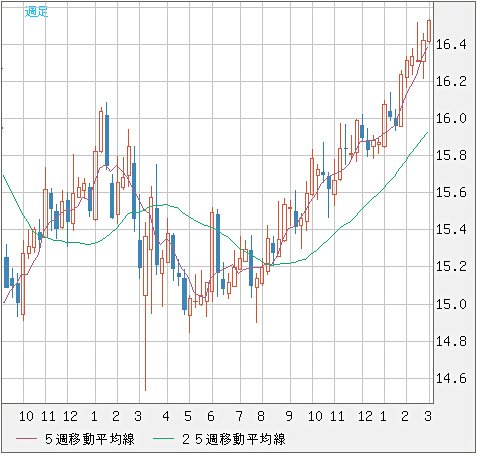Click month 9 on the time axis

point(289,416)
